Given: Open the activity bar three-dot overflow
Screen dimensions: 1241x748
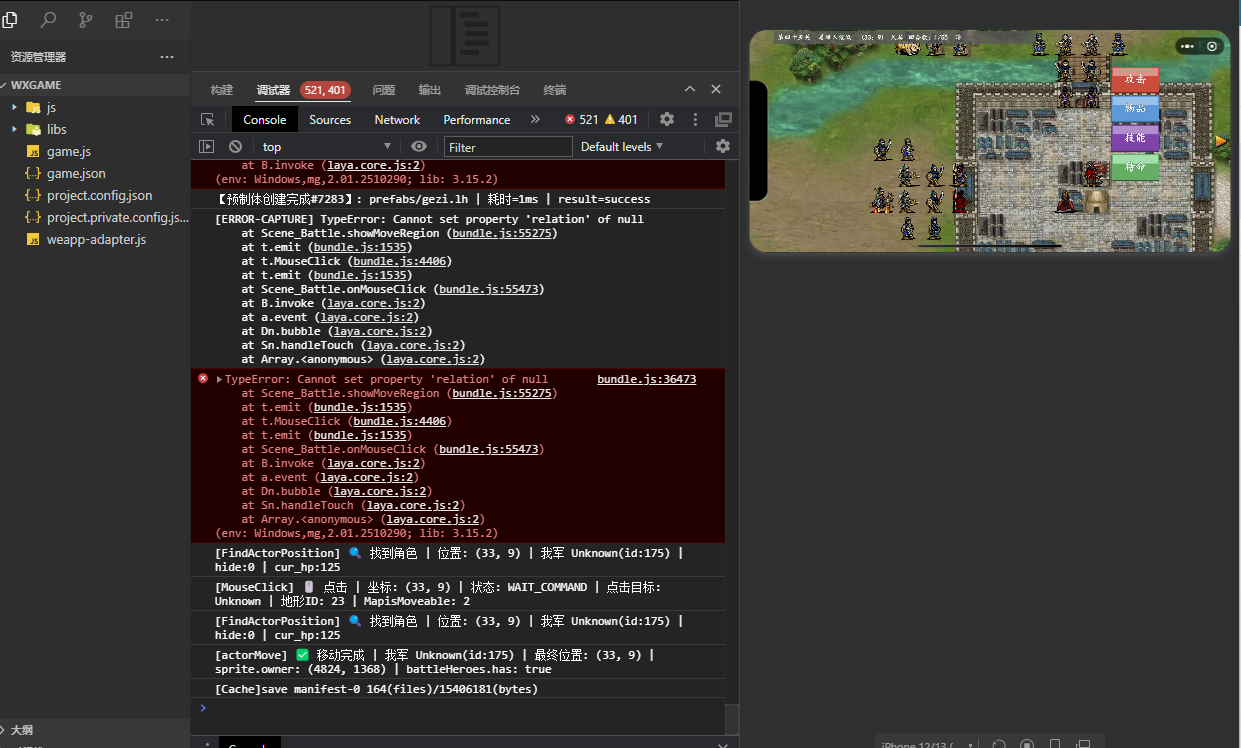Looking at the screenshot, I should [162, 19].
